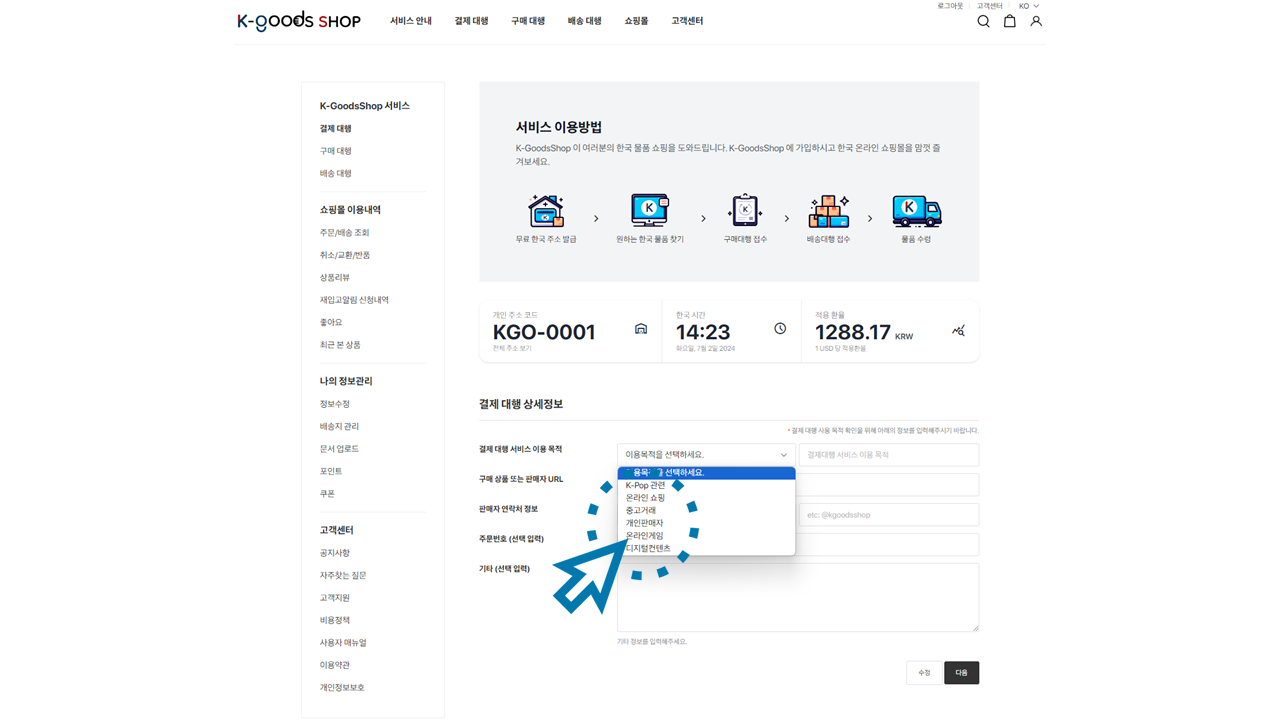Open the KO language selector
Screen dimensions: 1280x720
(1029, 6)
